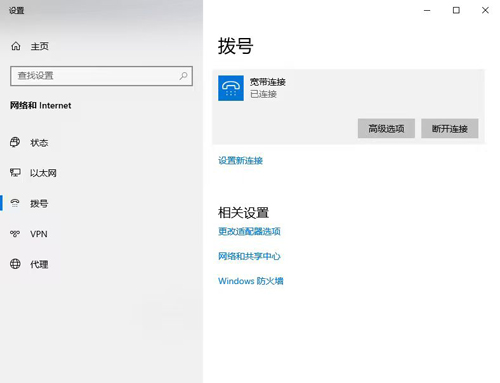Viewport: 500px width, 383px height.
Task: Open the 状态 status icon in sidebar
Action: (x=15, y=142)
